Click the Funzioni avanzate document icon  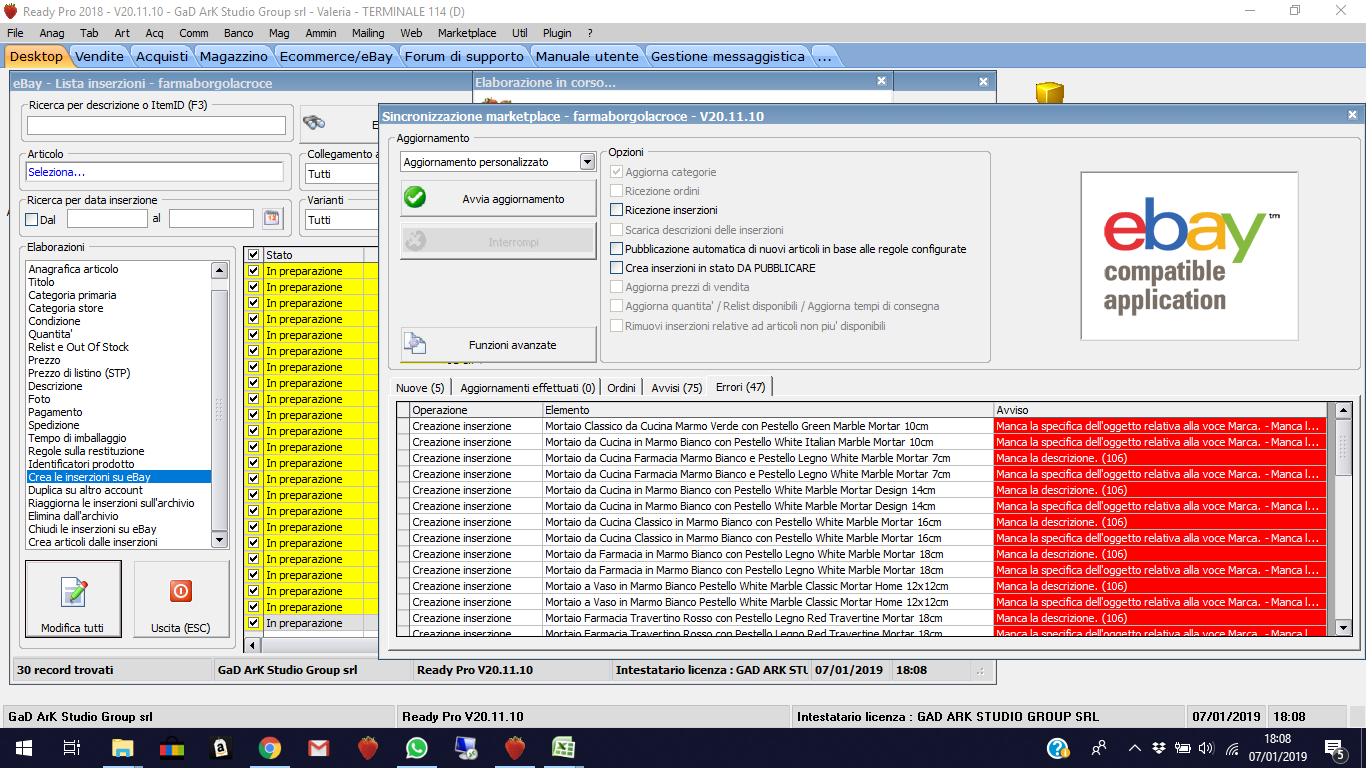pos(415,345)
